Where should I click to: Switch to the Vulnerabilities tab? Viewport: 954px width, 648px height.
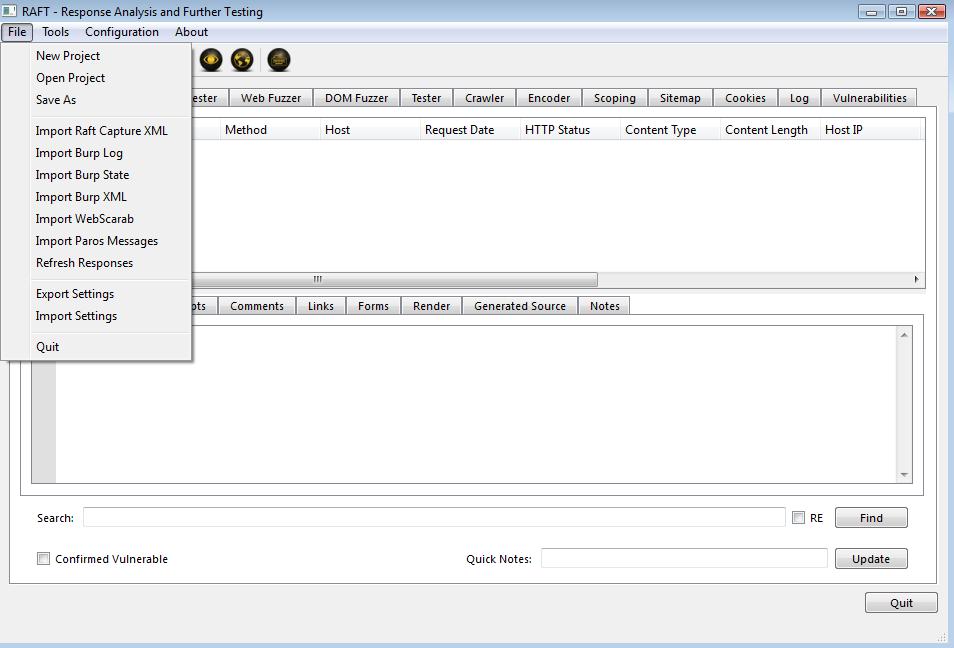869,98
